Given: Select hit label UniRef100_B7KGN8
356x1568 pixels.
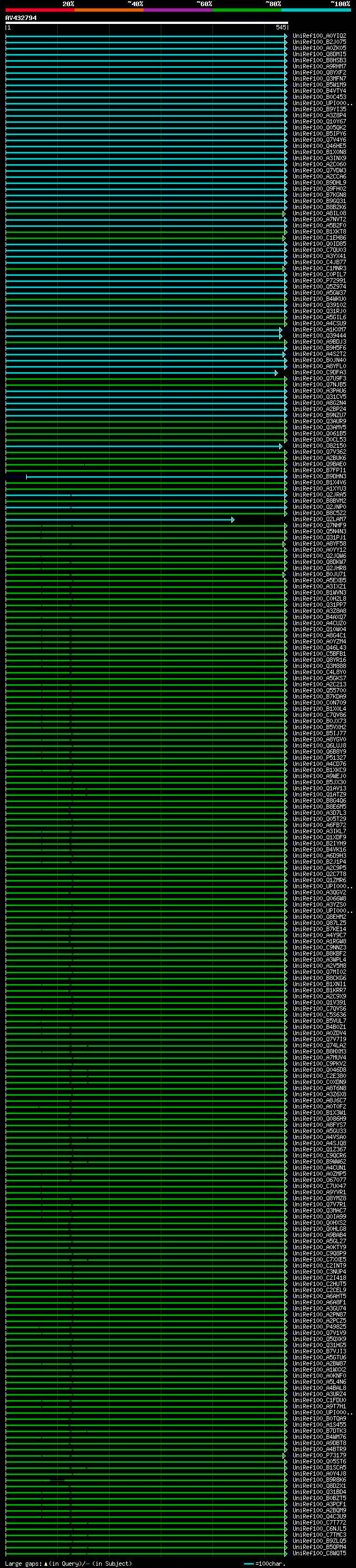Looking at the screenshot, I should tap(319, 195).
